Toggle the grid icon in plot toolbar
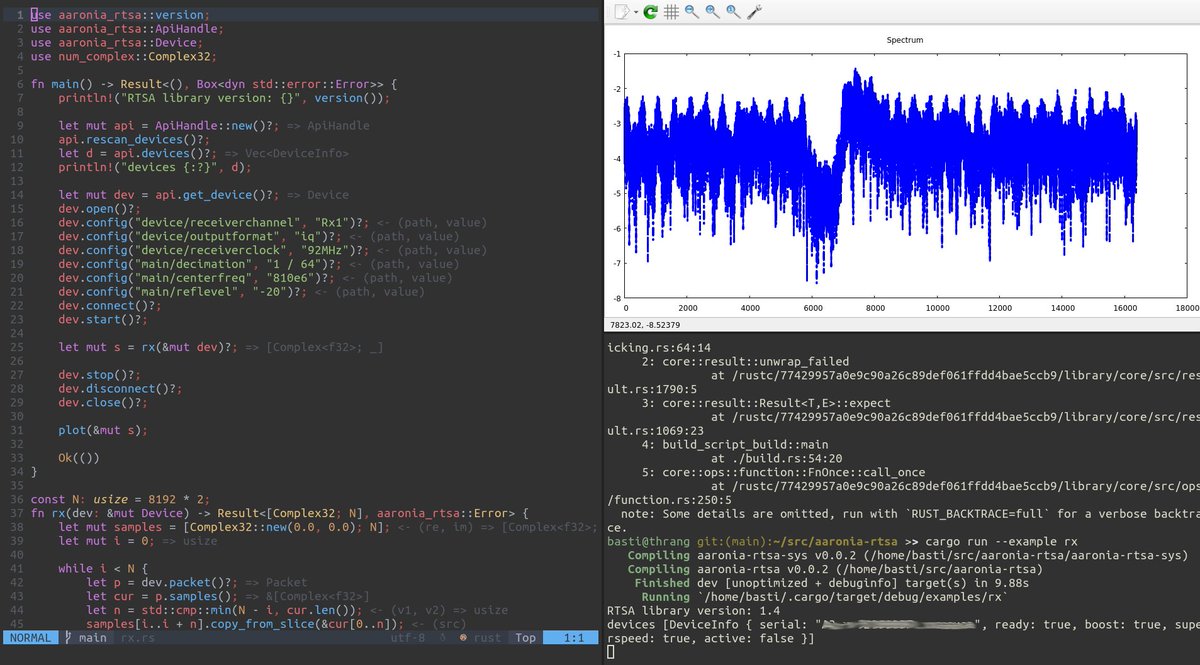The image size is (1200, 665). click(671, 12)
